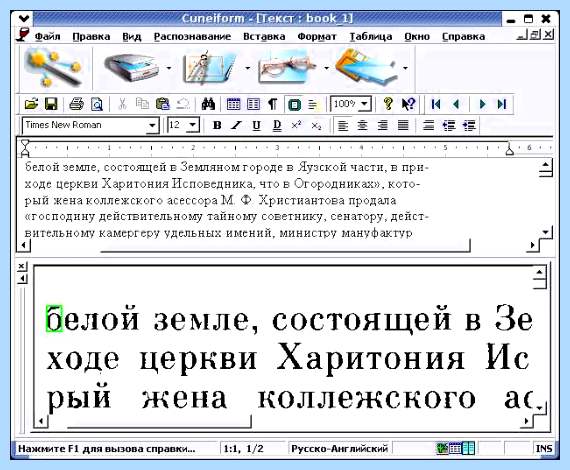Go to the previous page
The image size is (570, 470).
[456, 104]
